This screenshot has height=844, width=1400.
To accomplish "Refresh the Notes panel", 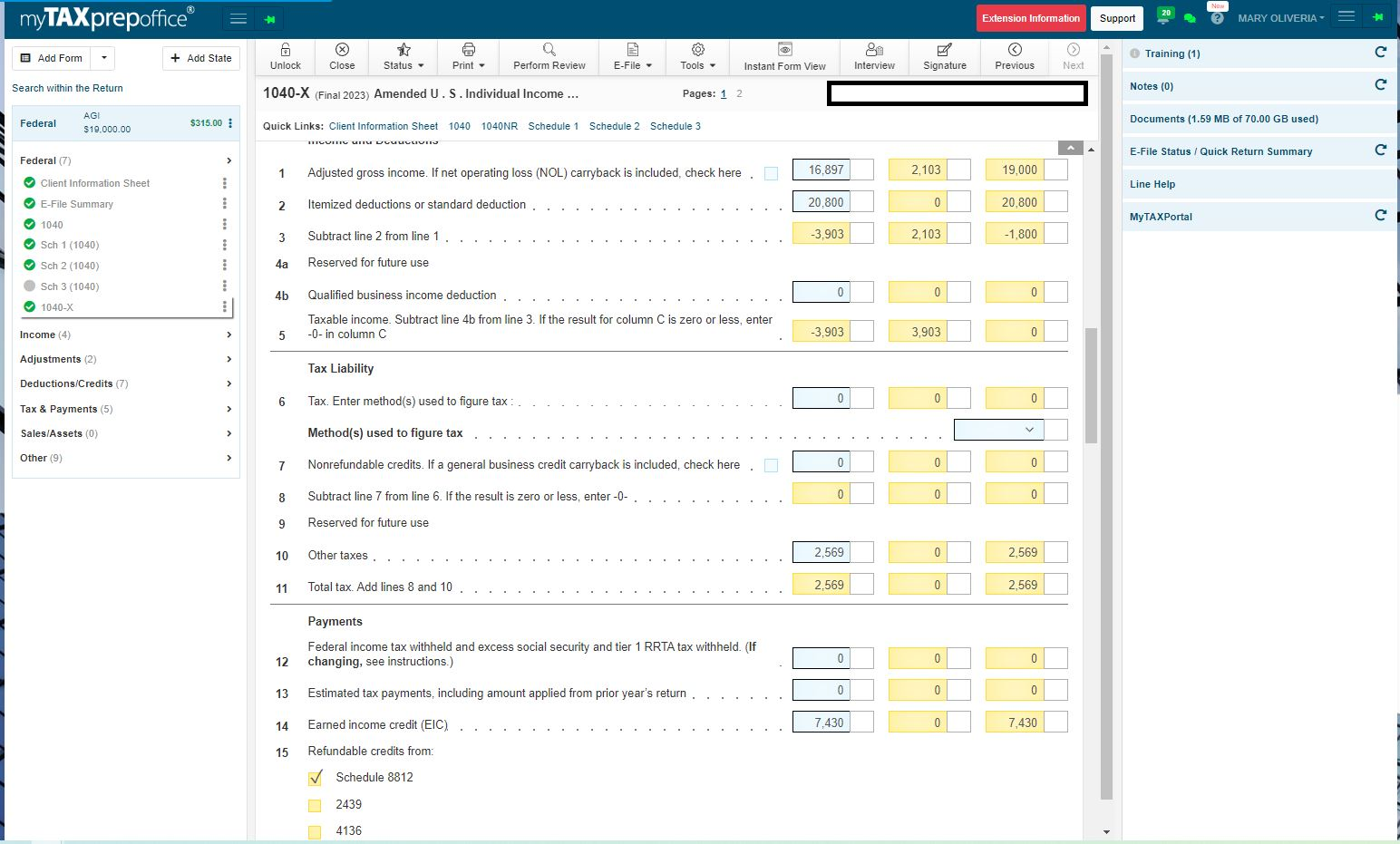I will pos(1380,85).
